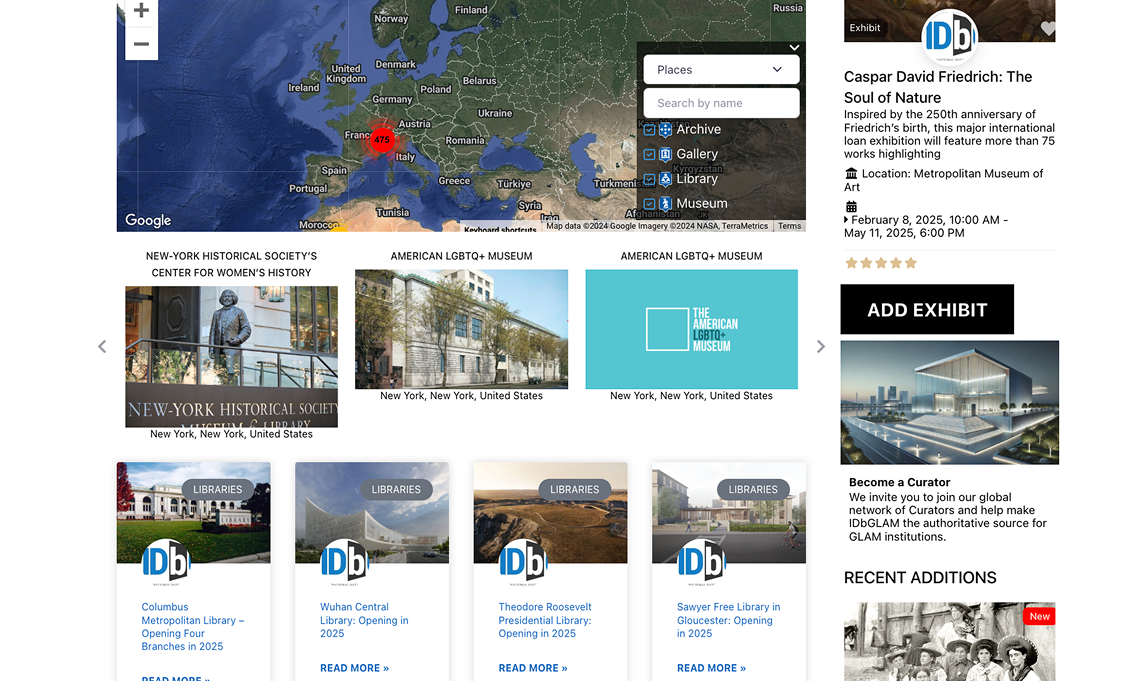This screenshot has width=1131, height=681.
Task: Open Google logo on the map
Action: [148, 220]
